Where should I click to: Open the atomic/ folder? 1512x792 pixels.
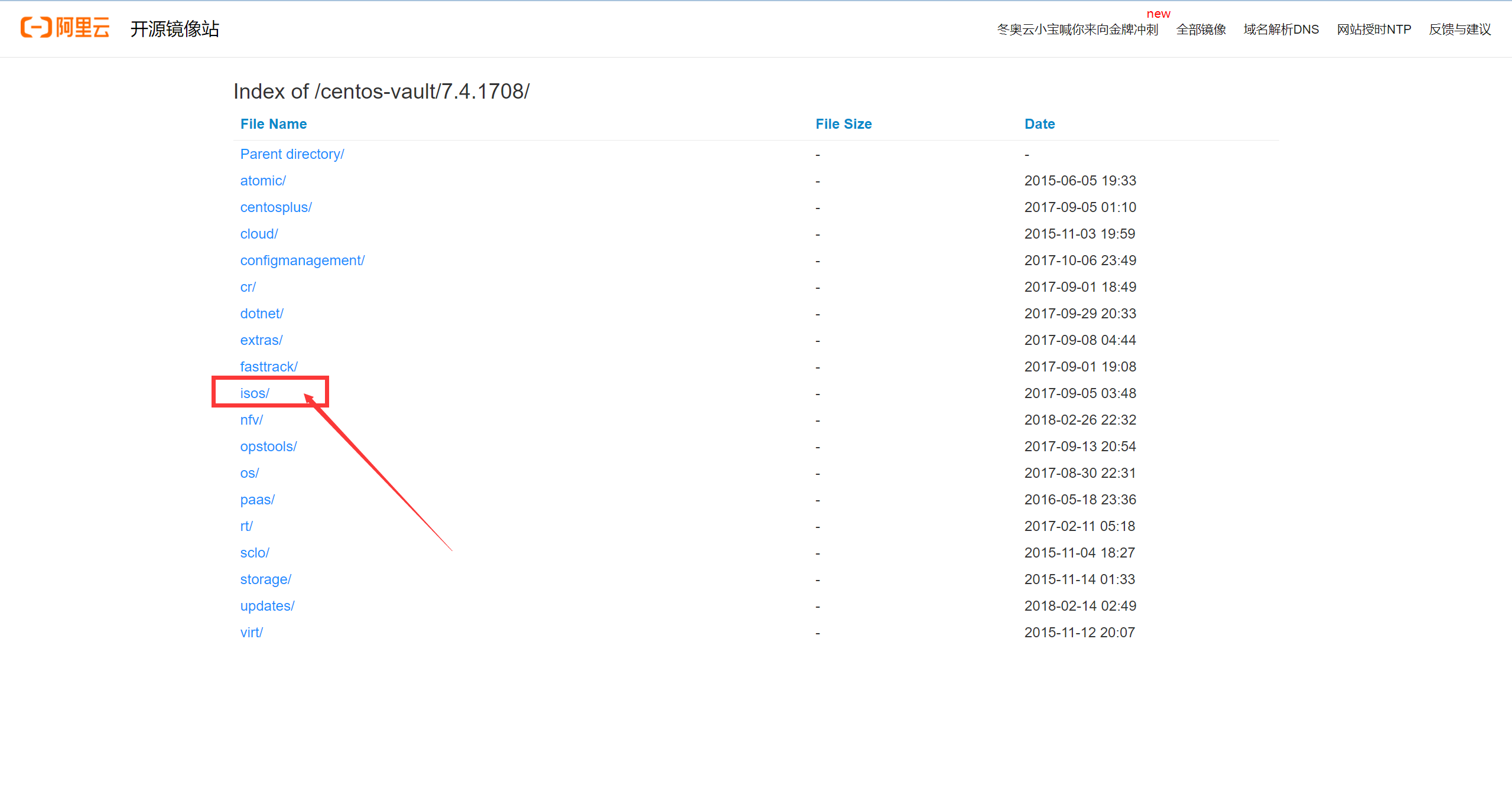click(263, 181)
